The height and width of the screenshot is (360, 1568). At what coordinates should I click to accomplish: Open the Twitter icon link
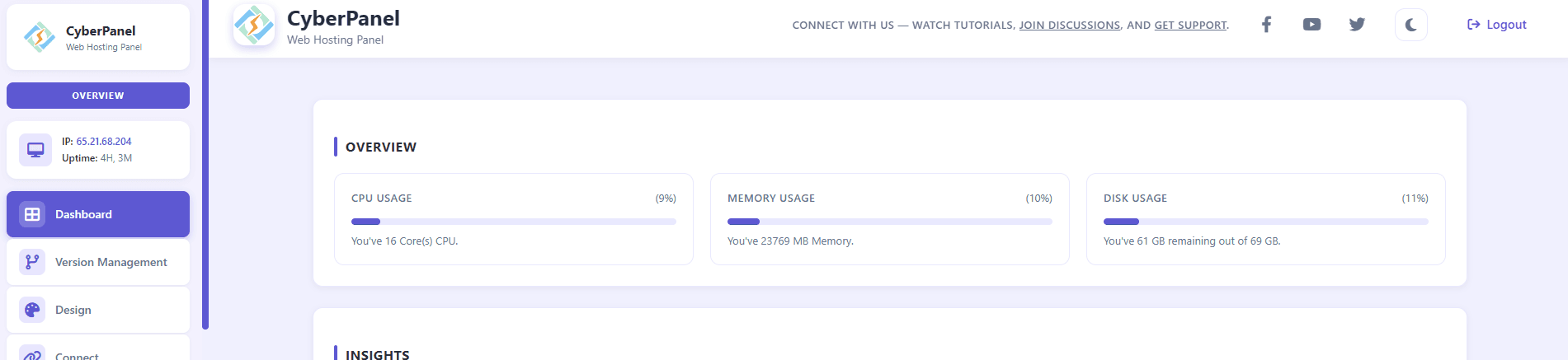click(1357, 25)
